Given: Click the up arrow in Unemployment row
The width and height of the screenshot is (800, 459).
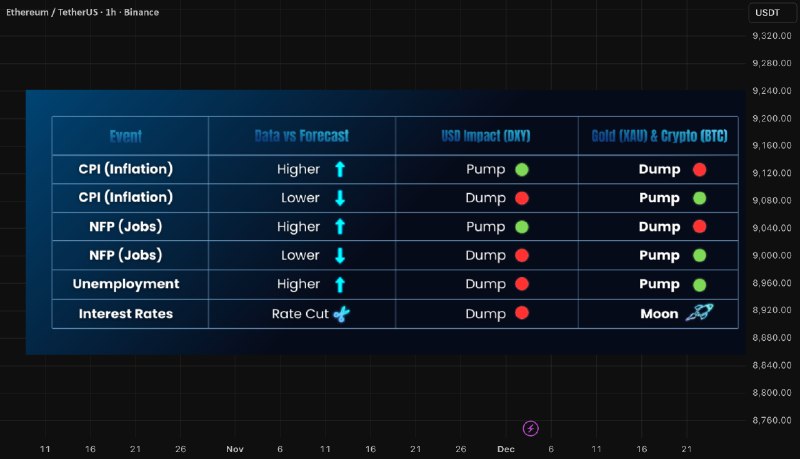Looking at the screenshot, I should coord(340,285).
